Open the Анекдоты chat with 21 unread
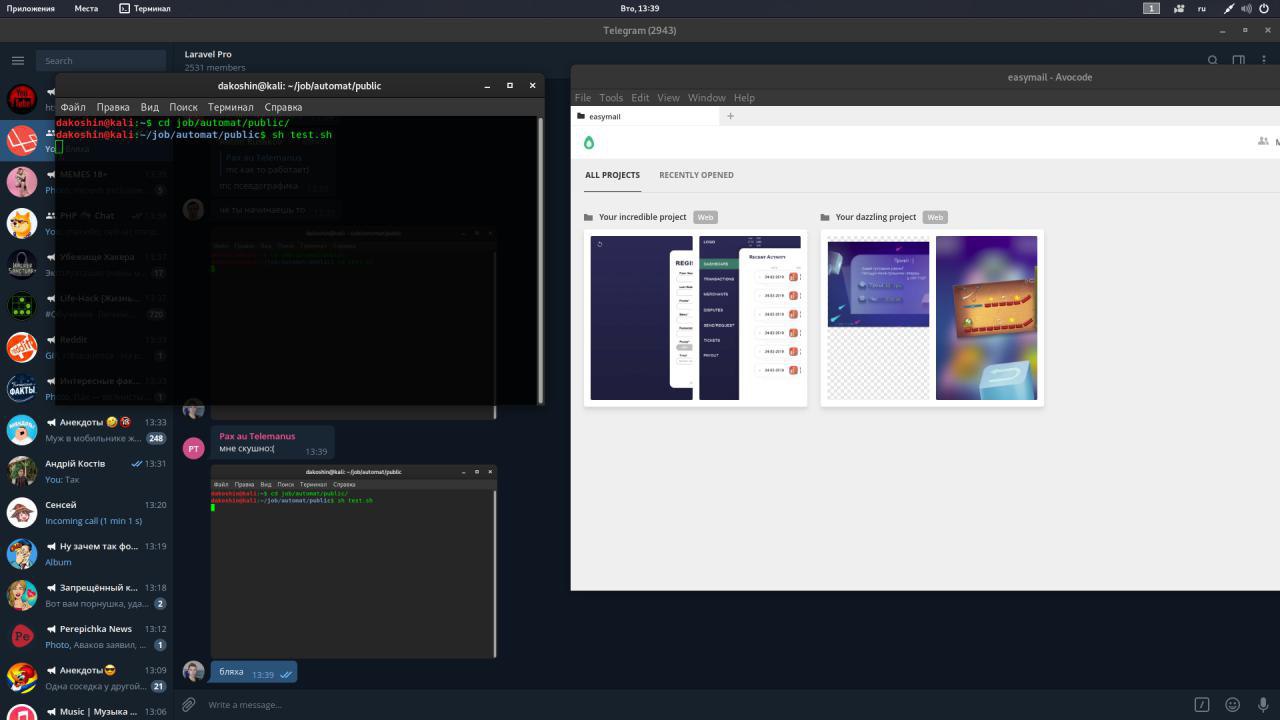1280x720 pixels. coord(86,678)
